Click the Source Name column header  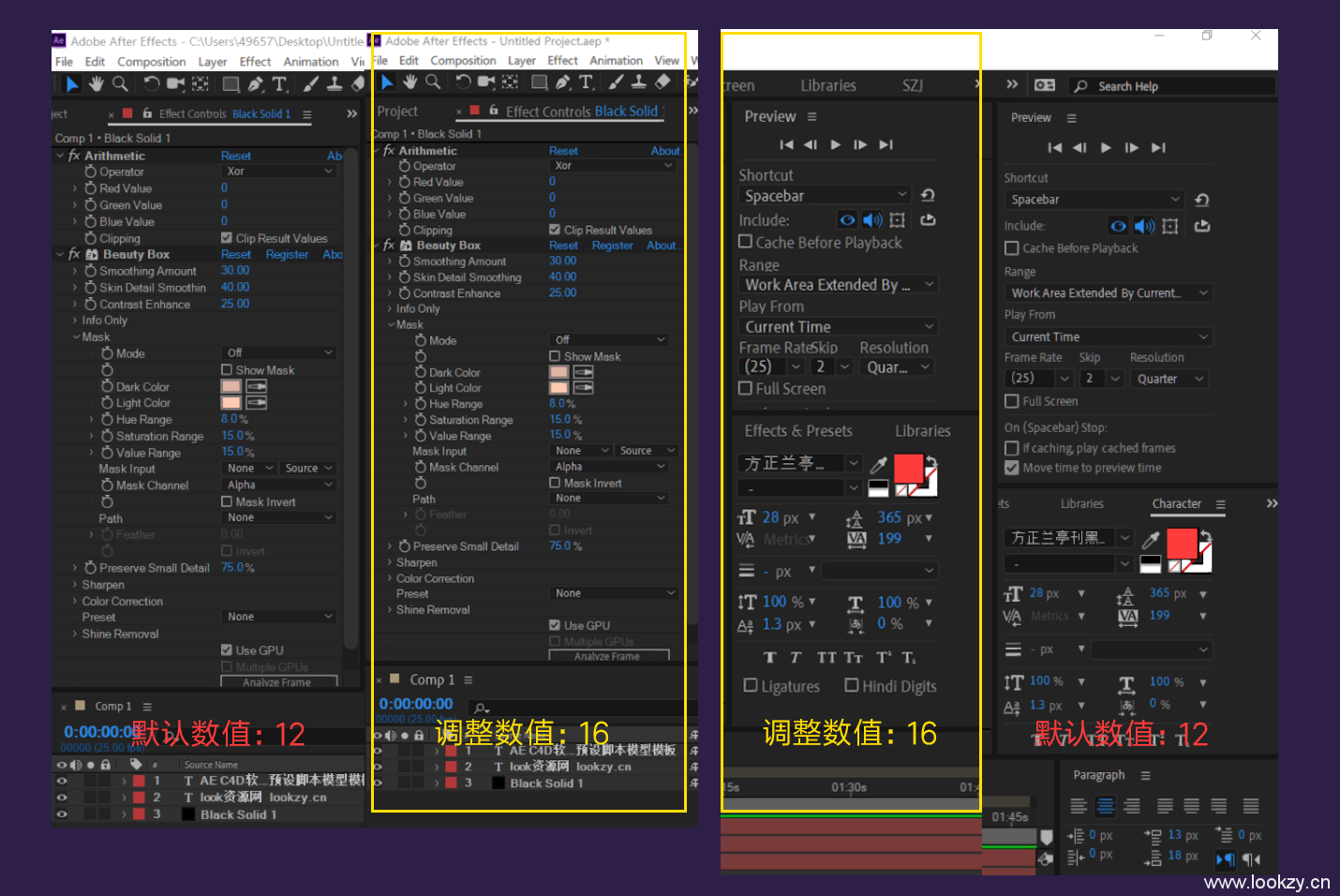[x=211, y=765]
